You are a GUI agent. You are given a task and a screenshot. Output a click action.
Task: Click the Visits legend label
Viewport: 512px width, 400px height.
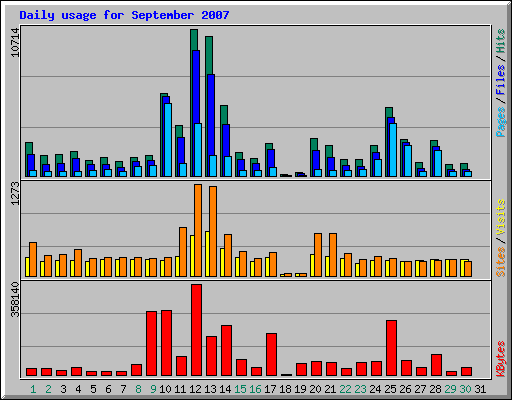501,218
